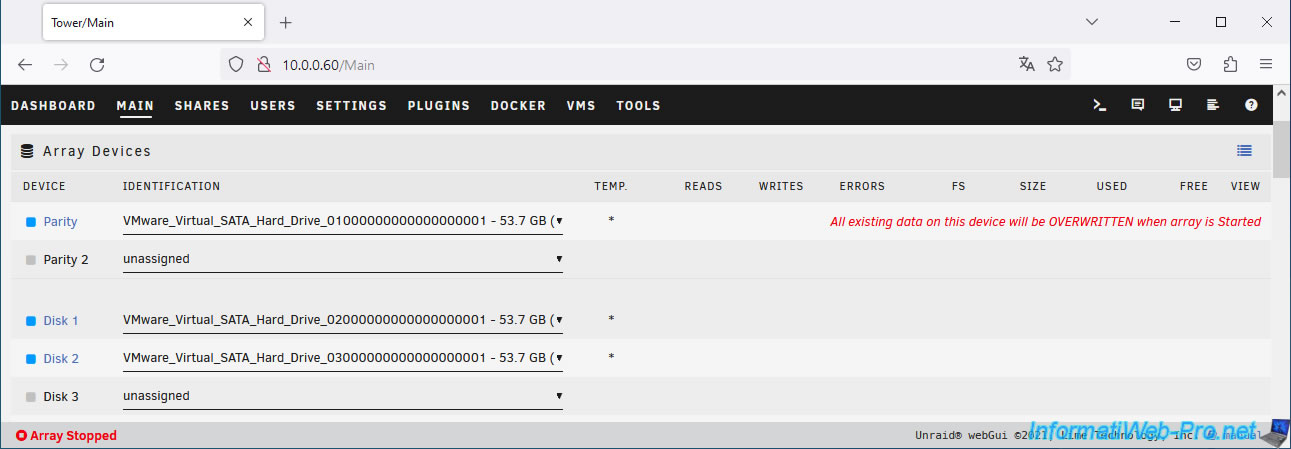Reload the current page
1291x449 pixels.
[97, 64]
